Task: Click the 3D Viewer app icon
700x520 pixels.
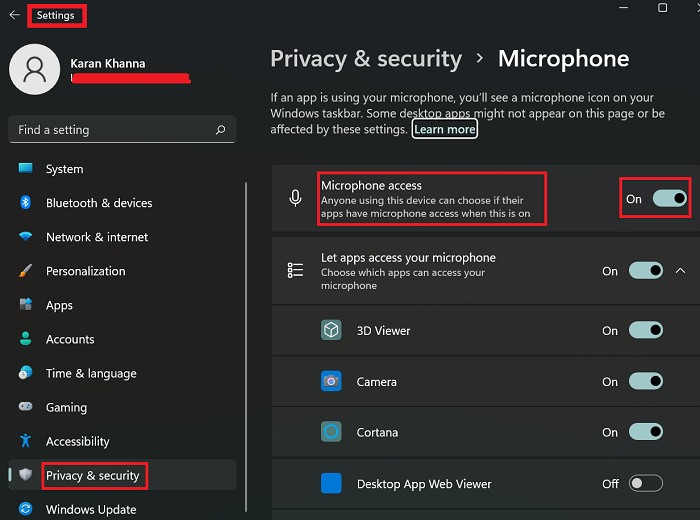Action: (x=331, y=330)
